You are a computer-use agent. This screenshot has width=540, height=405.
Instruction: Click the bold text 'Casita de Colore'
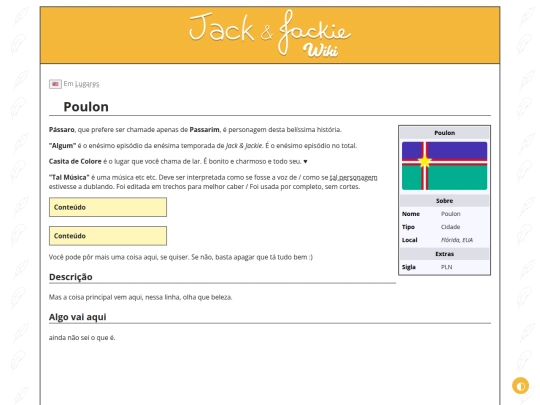point(75,162)
